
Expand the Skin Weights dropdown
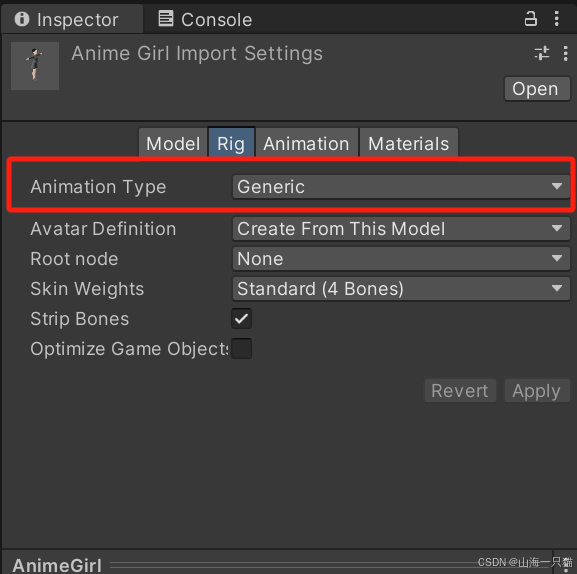click(401, 289)
